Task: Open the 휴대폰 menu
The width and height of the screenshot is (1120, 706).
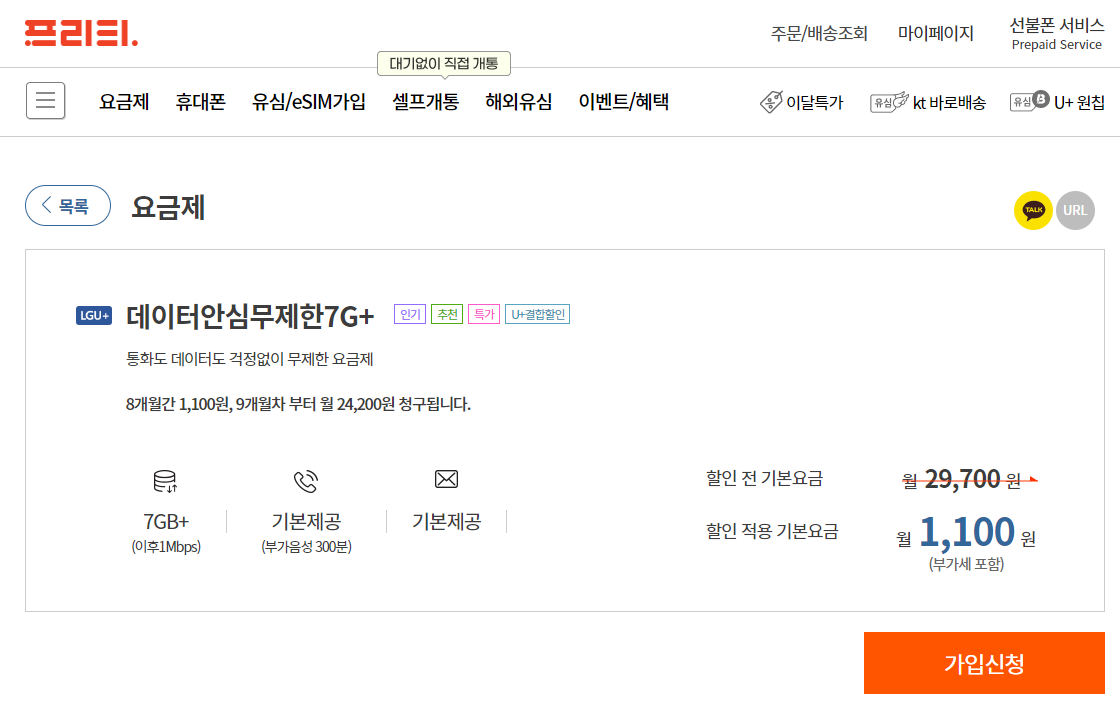Action: (201, 101)
